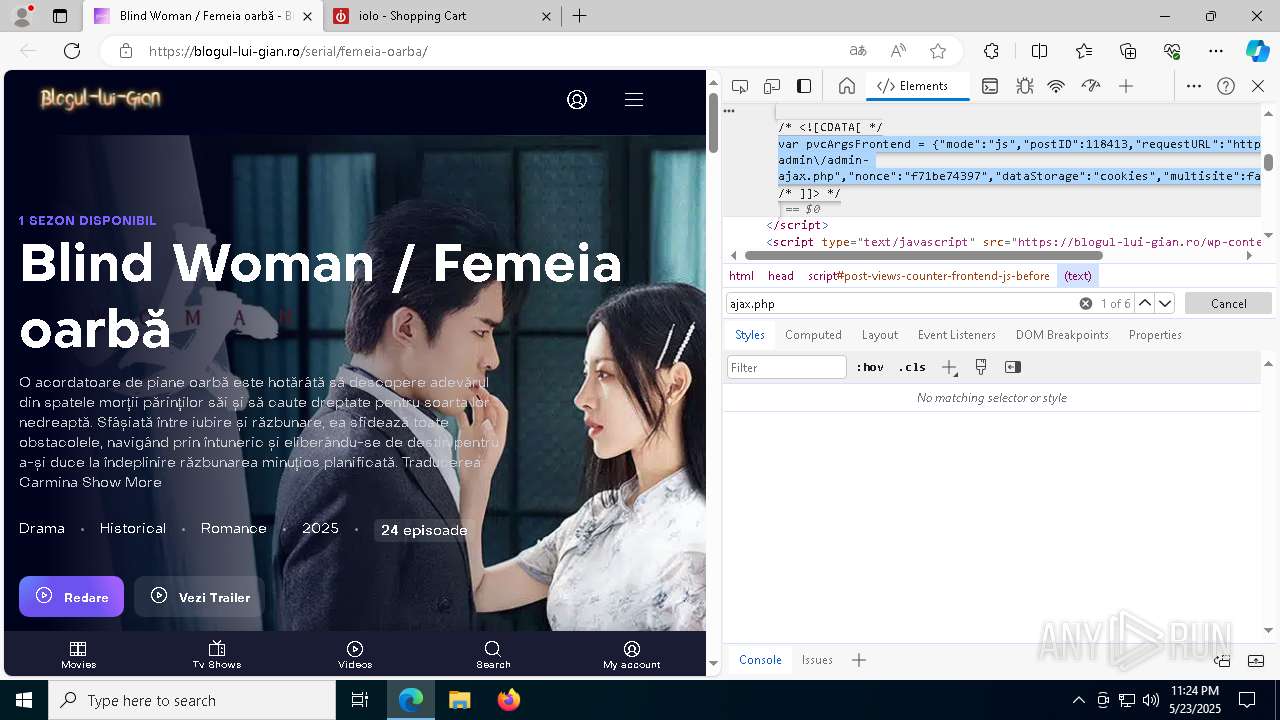Select the head breadcrumb
The image size is (1280, 720).
pos(781,276)
